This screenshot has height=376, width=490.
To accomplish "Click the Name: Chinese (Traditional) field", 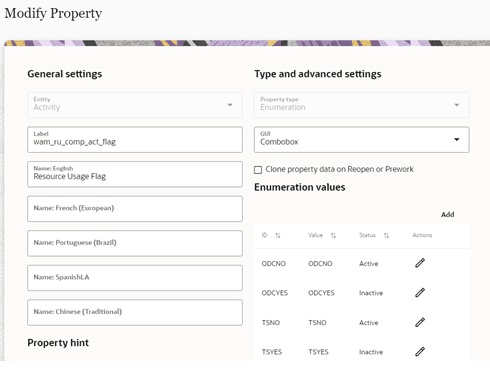I will click(135, 312).
